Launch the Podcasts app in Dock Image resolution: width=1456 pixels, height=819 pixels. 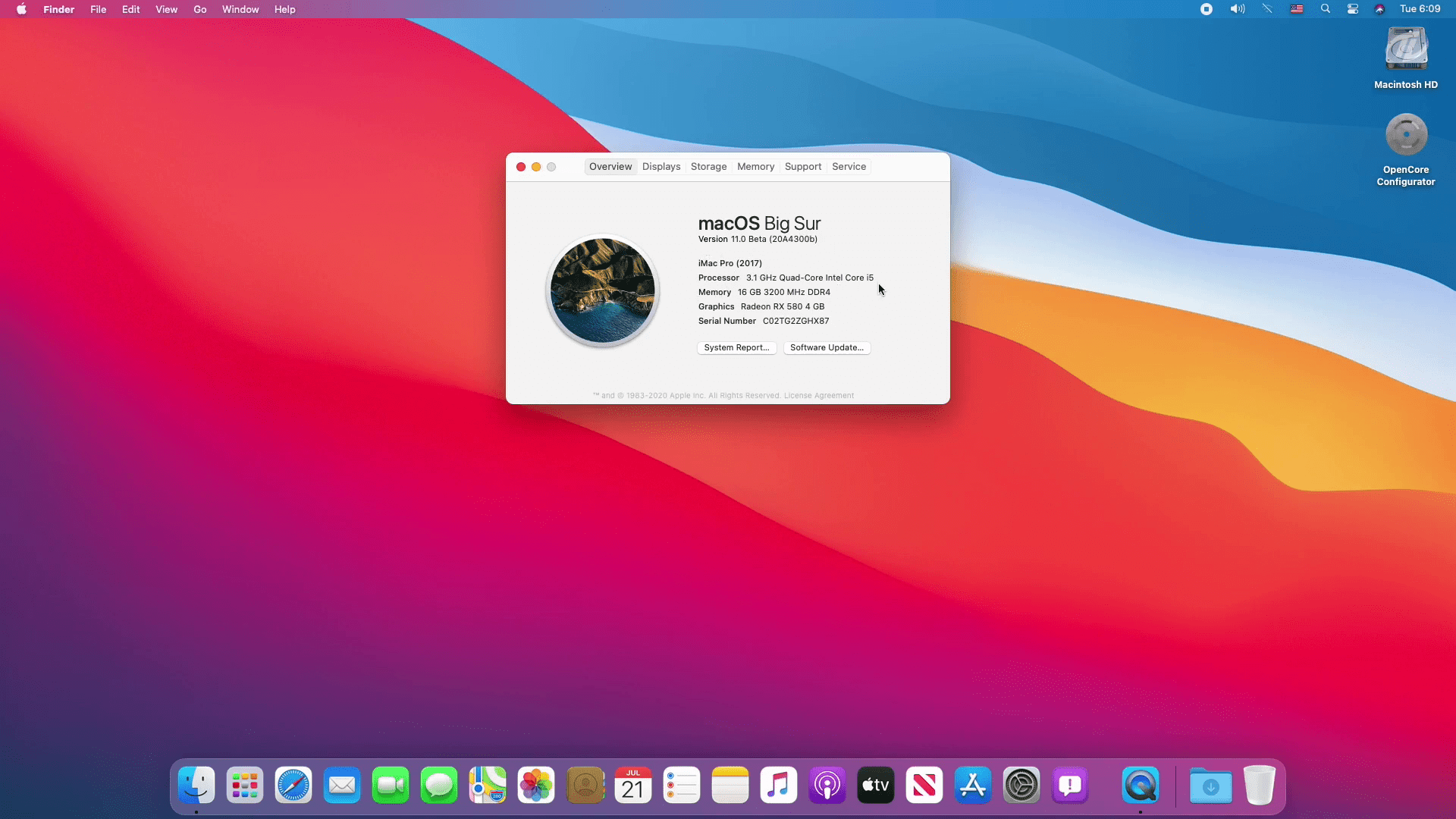tap(827, 786)
